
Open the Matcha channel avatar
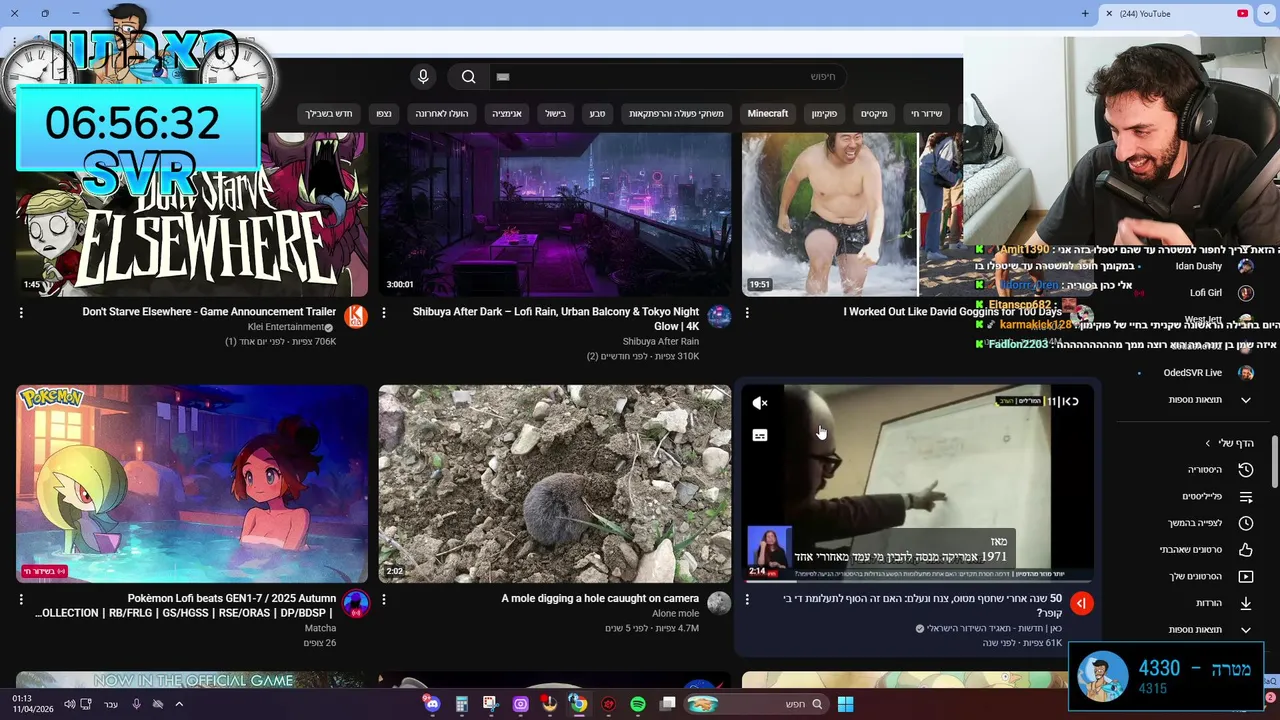coord(355,603)
